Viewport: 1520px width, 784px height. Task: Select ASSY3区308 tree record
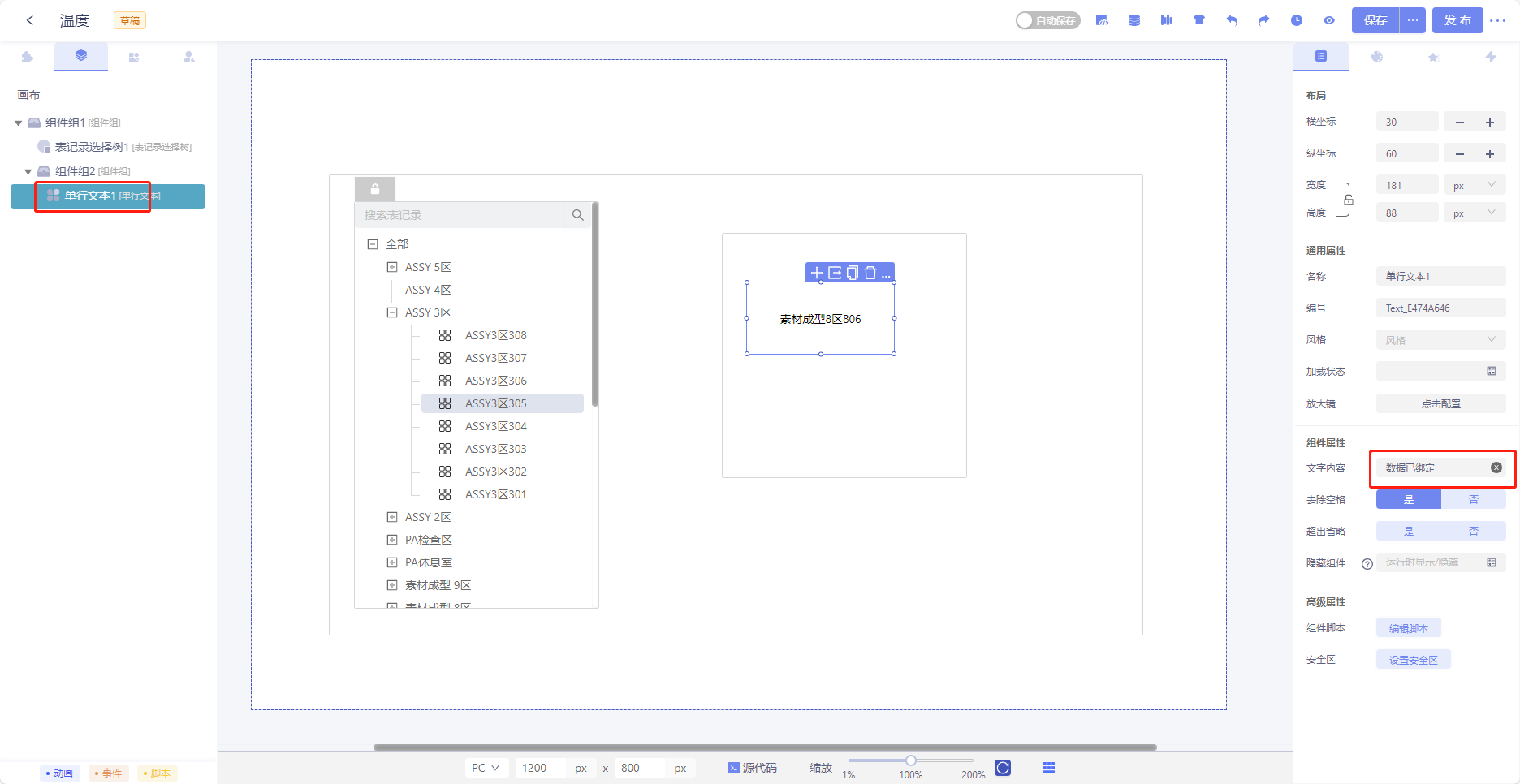495,335
